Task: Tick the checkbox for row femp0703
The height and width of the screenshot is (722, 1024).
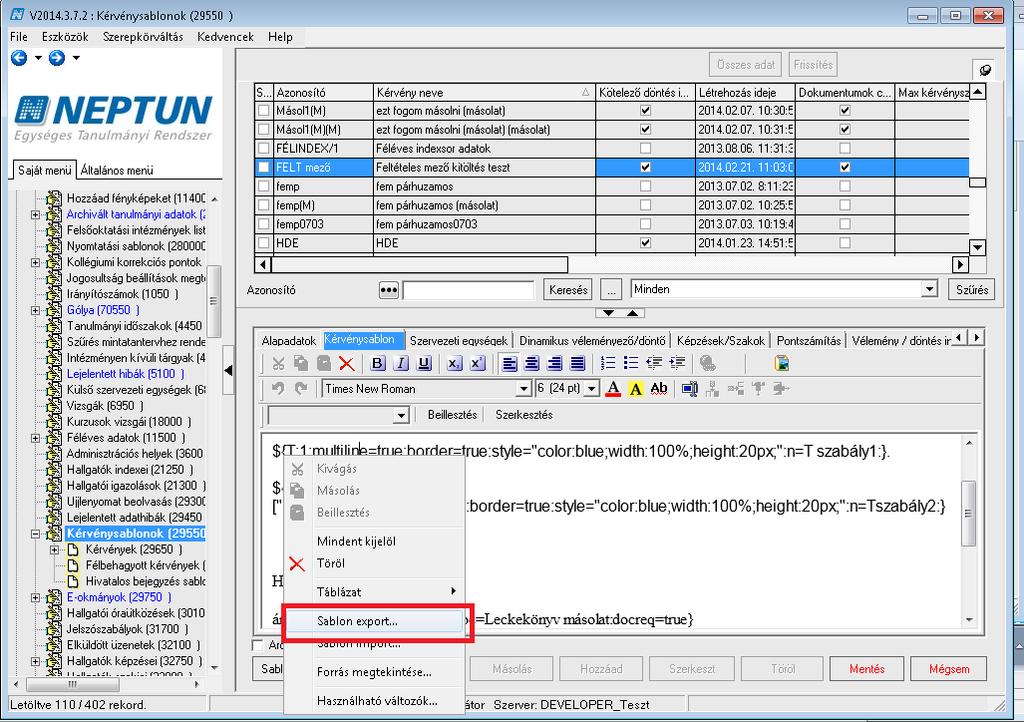Action: 263,225
